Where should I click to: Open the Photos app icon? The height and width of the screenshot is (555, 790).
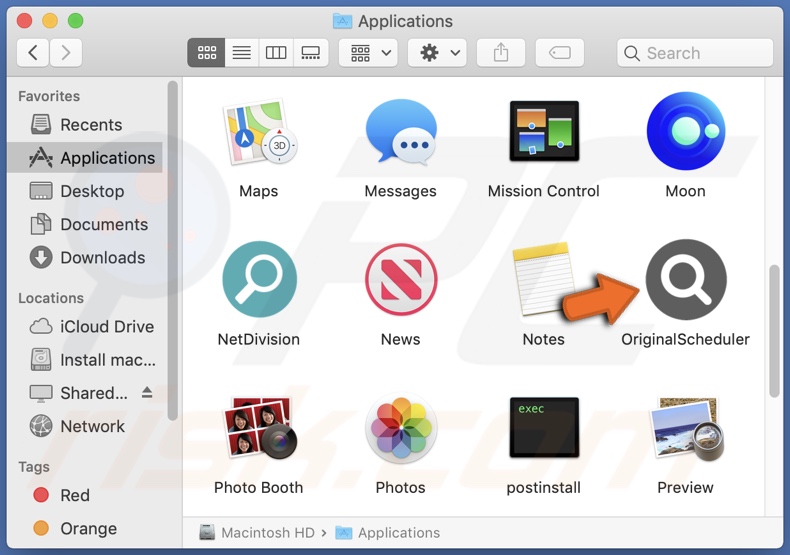pos(401,428)
